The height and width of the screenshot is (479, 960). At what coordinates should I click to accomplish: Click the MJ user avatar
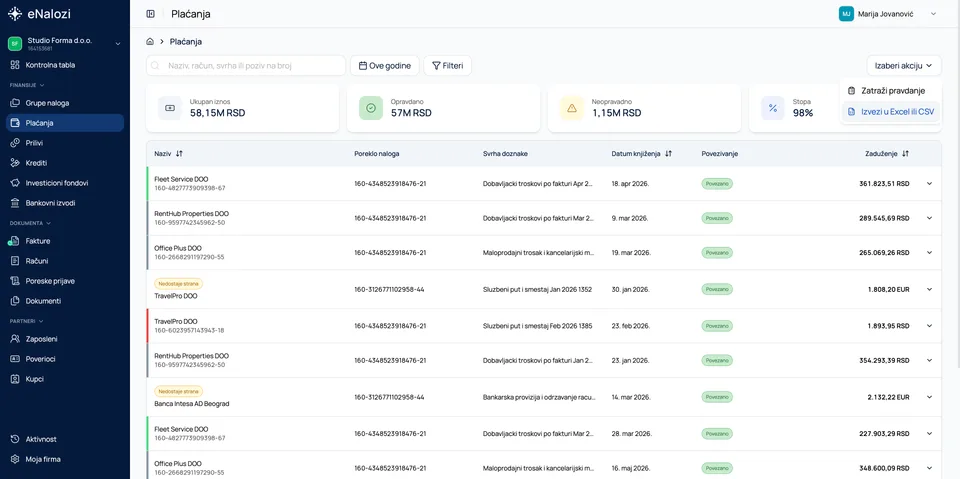pos(846,13)
